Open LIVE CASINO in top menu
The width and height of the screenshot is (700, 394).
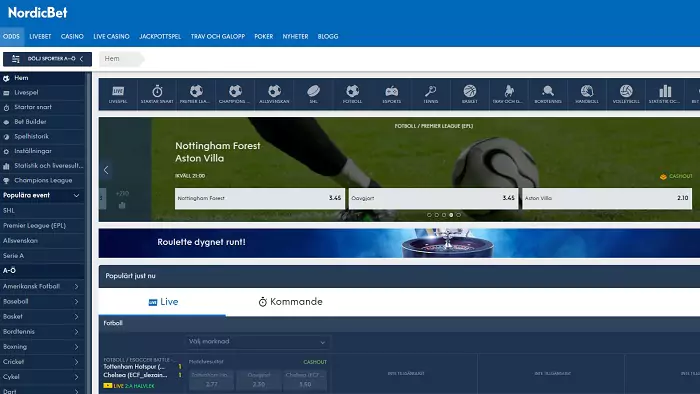point(112,37)
